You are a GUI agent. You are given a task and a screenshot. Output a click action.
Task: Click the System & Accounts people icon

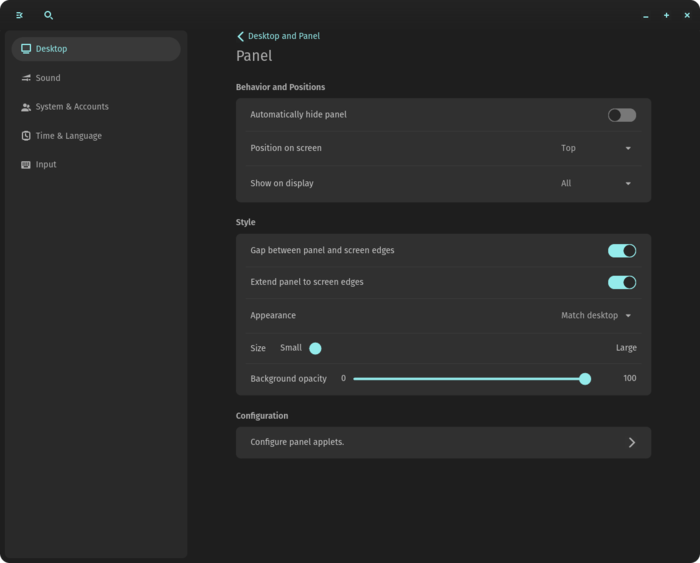(26, 107)
